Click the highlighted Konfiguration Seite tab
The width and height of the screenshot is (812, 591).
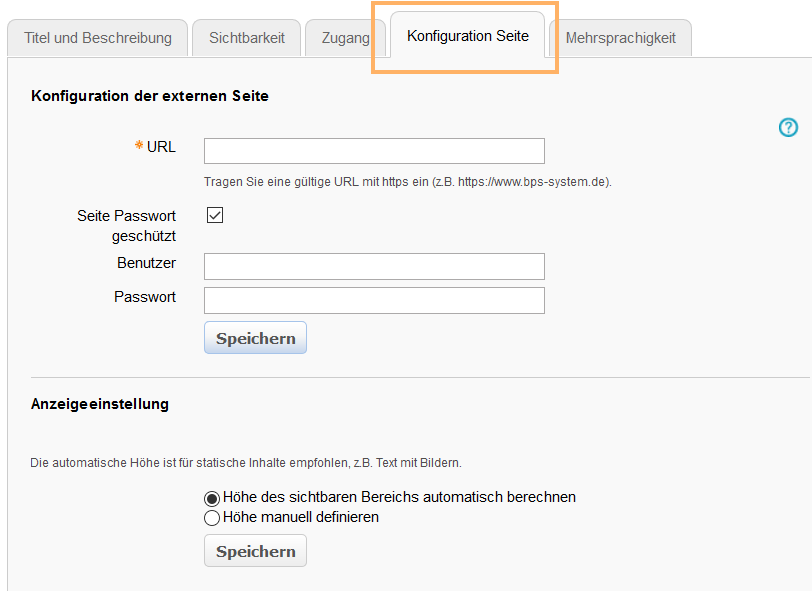point(467,36)
